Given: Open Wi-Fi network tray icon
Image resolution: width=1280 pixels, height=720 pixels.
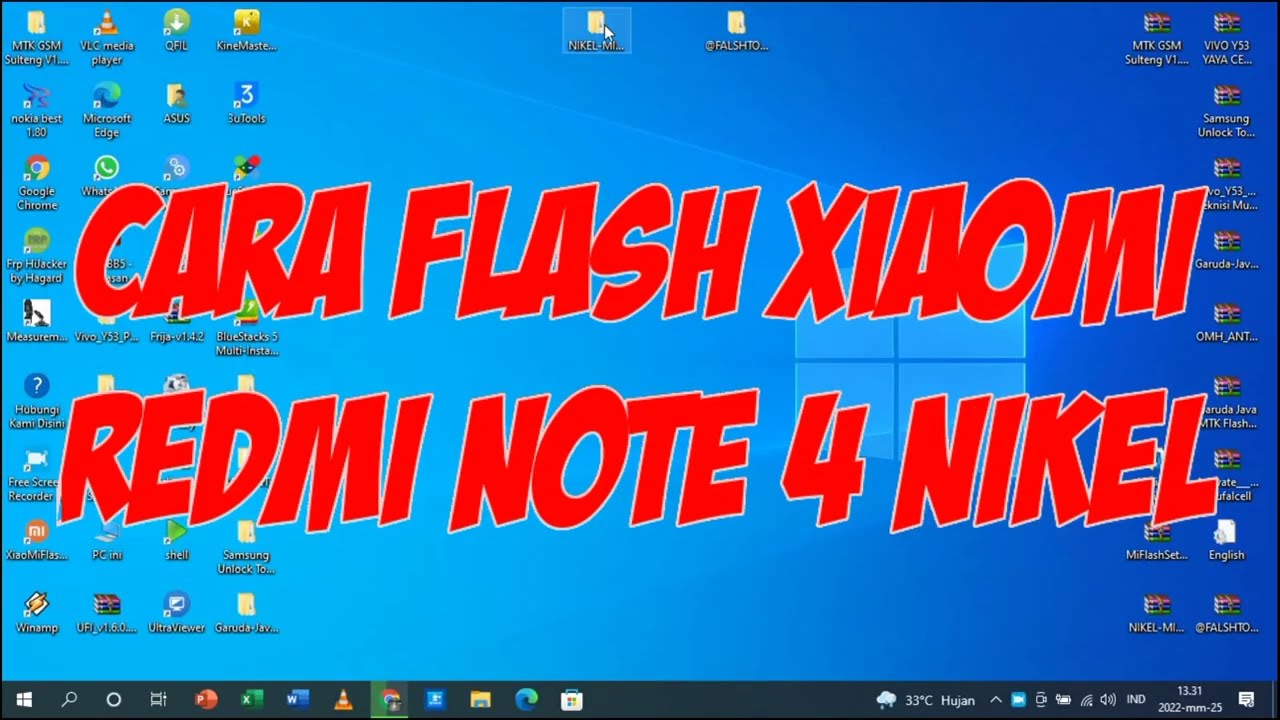Looking at the screenshot, I should [1086, 700].
